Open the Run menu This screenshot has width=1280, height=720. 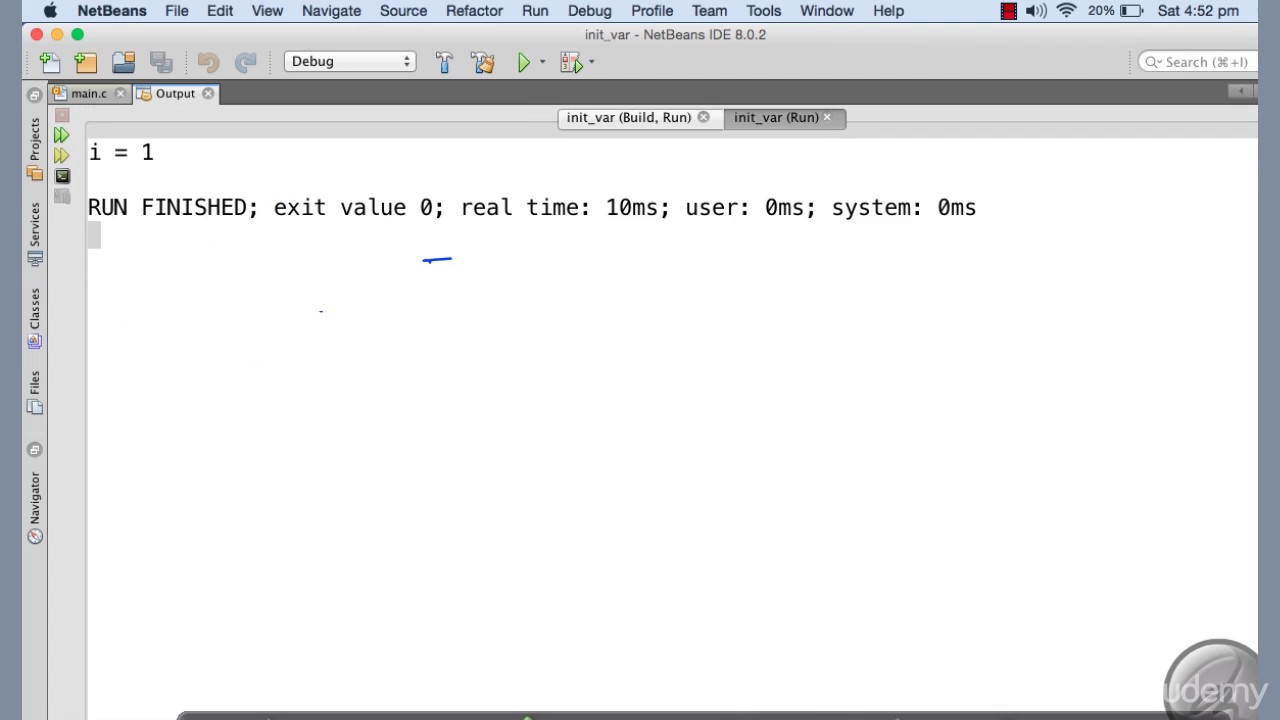pos(535,11)
